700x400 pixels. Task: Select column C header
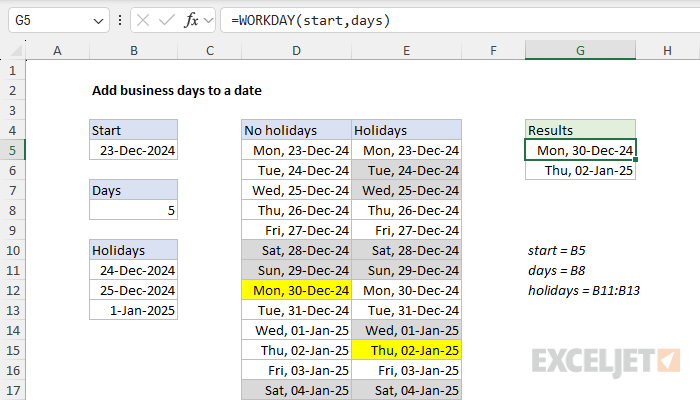[210, 50]
